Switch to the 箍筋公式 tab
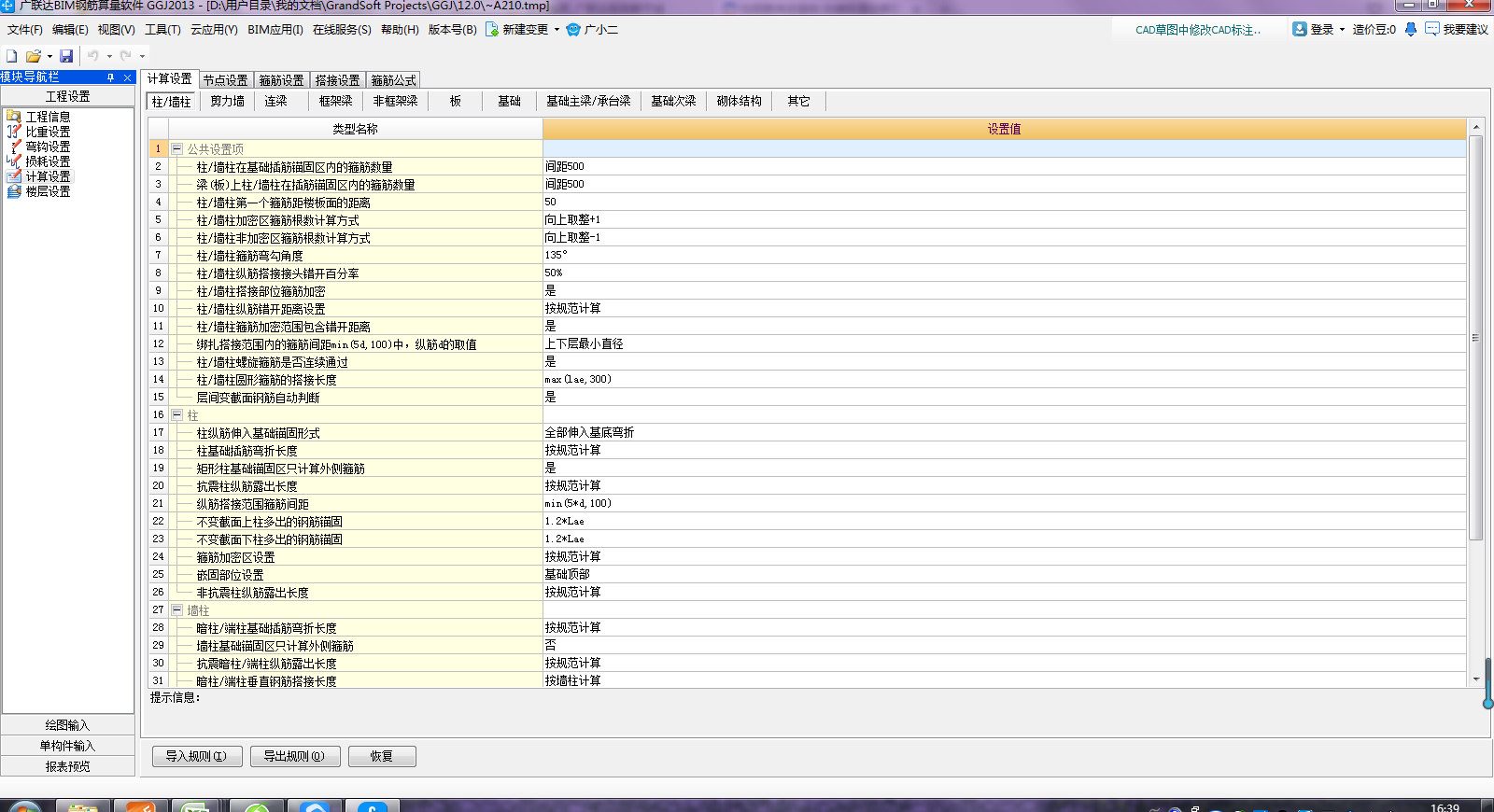Viewport: 1494px width, 812px height. (x=394, y=80)
